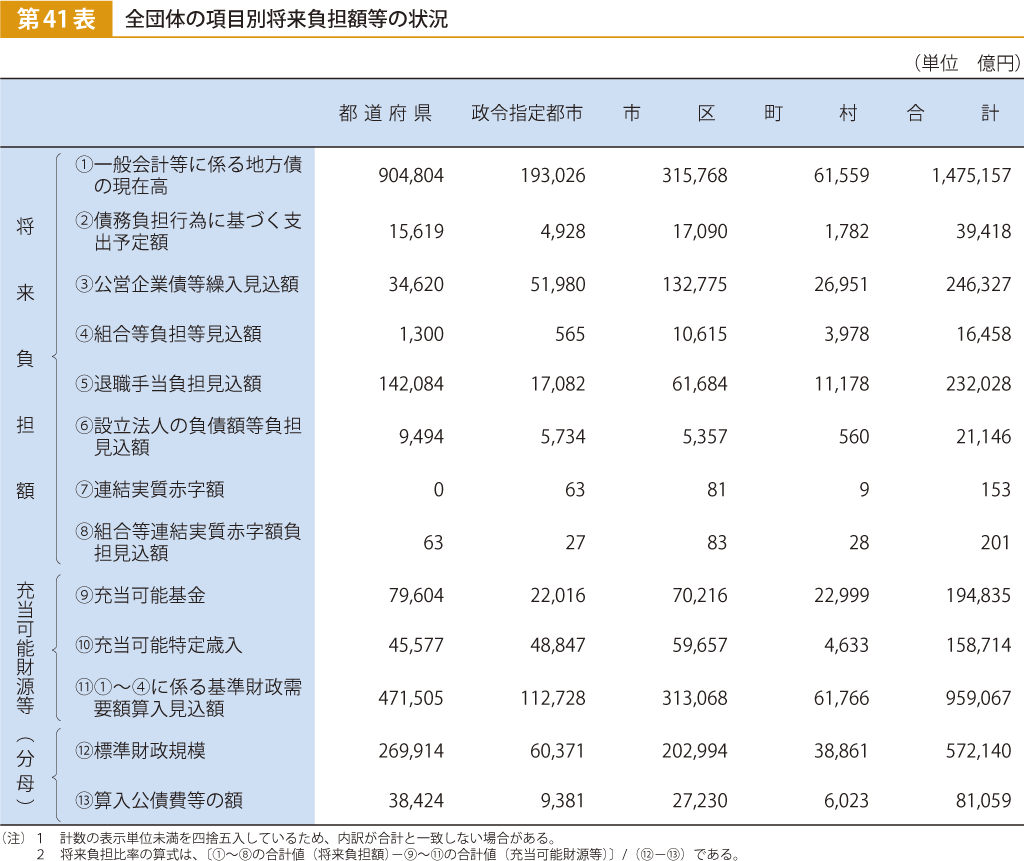Viewport: 1024px width, 861px height.
Task: Click the 合計 column header
Action: [953, 113]
